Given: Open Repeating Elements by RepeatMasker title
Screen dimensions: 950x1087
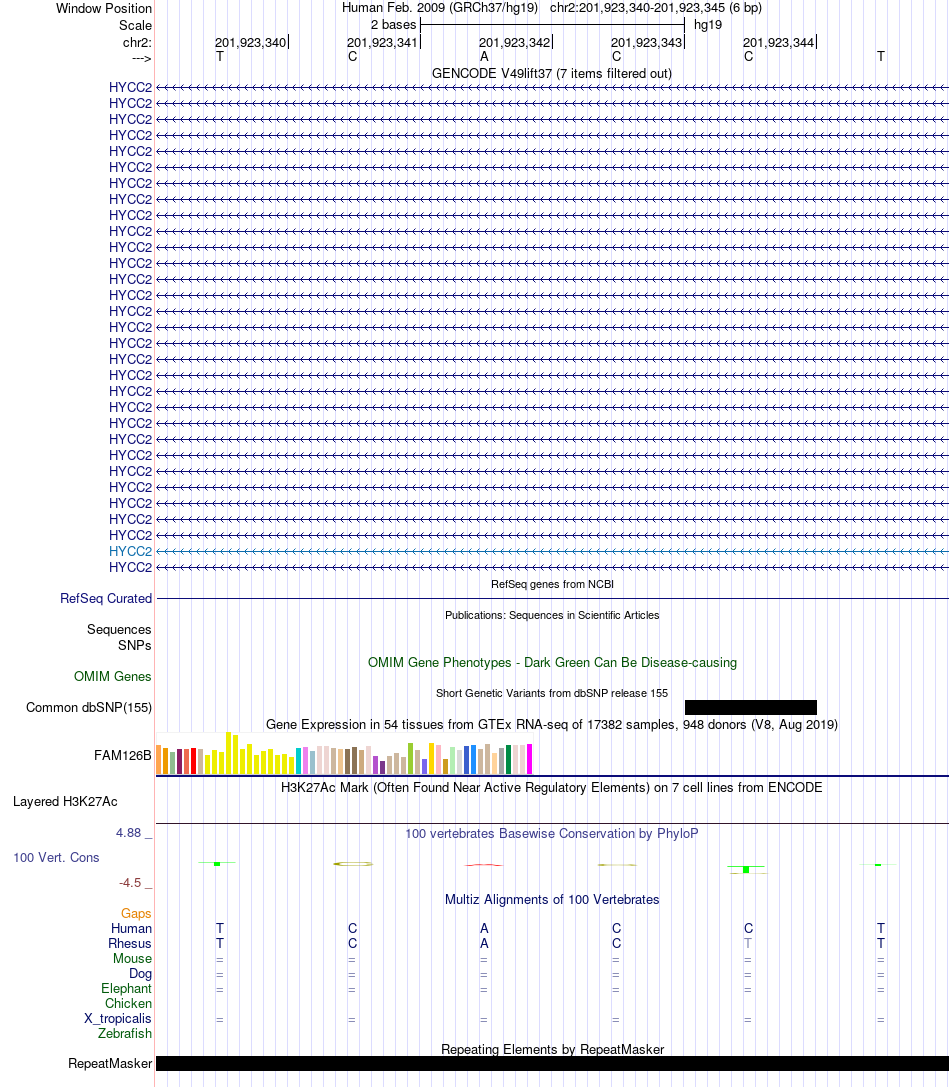Looking at the screenshot, I should [x=552, y=1050].
